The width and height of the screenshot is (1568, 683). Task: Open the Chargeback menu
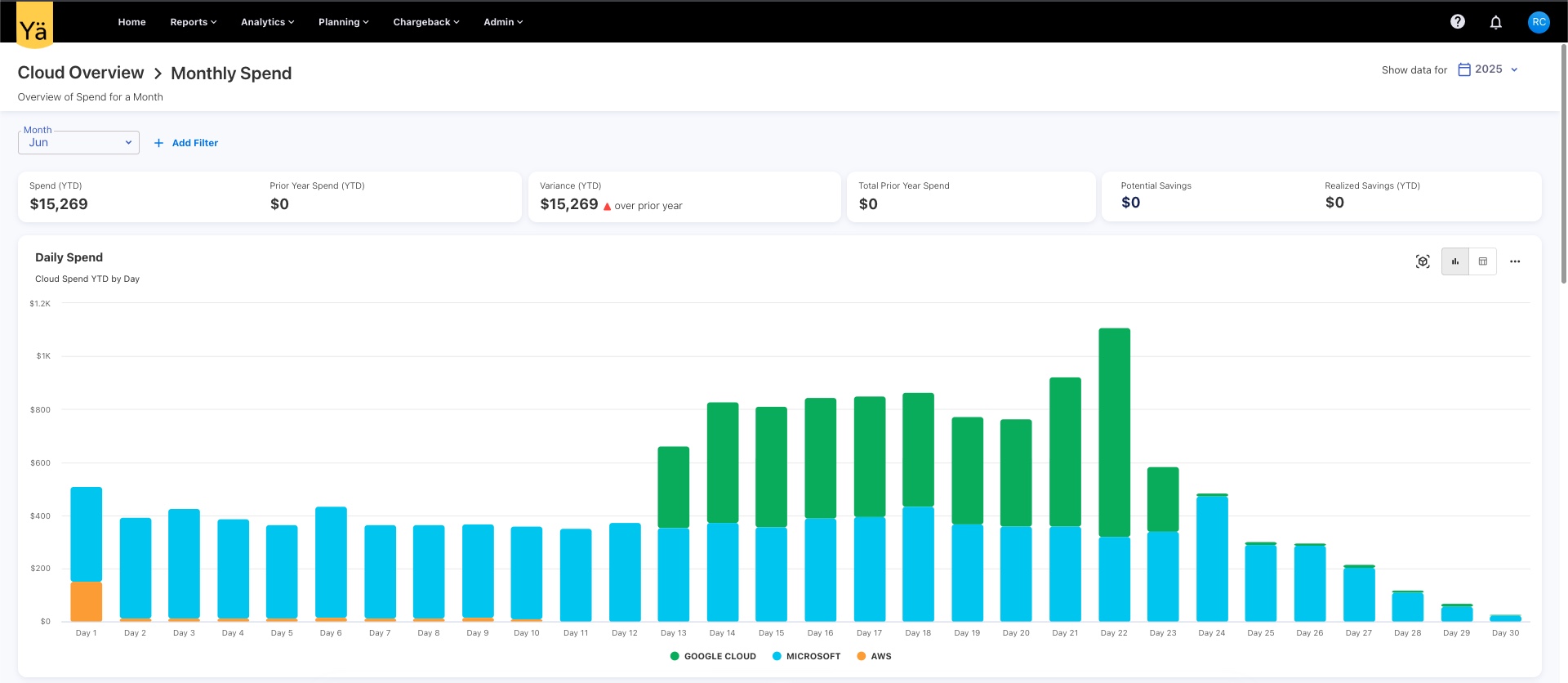pyautogui.click(x=425, y=22)
